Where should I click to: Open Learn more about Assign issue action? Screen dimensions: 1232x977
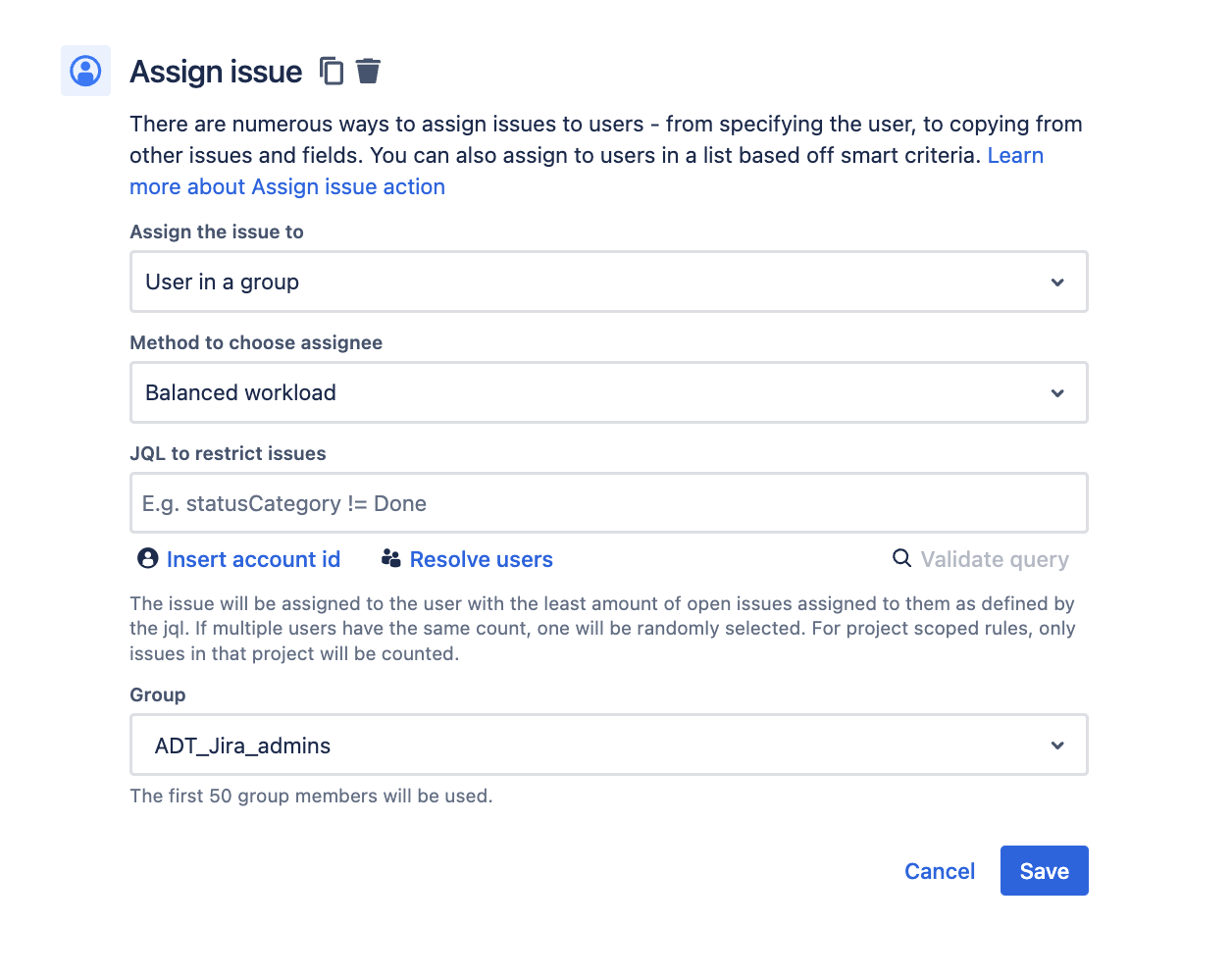[287, 186]
